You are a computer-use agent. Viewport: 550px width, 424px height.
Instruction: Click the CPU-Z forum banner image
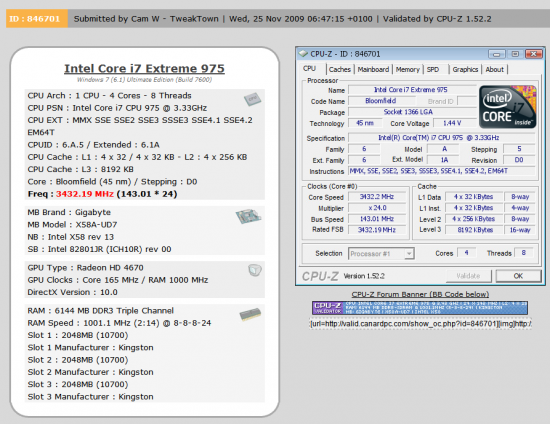[420, 308]
